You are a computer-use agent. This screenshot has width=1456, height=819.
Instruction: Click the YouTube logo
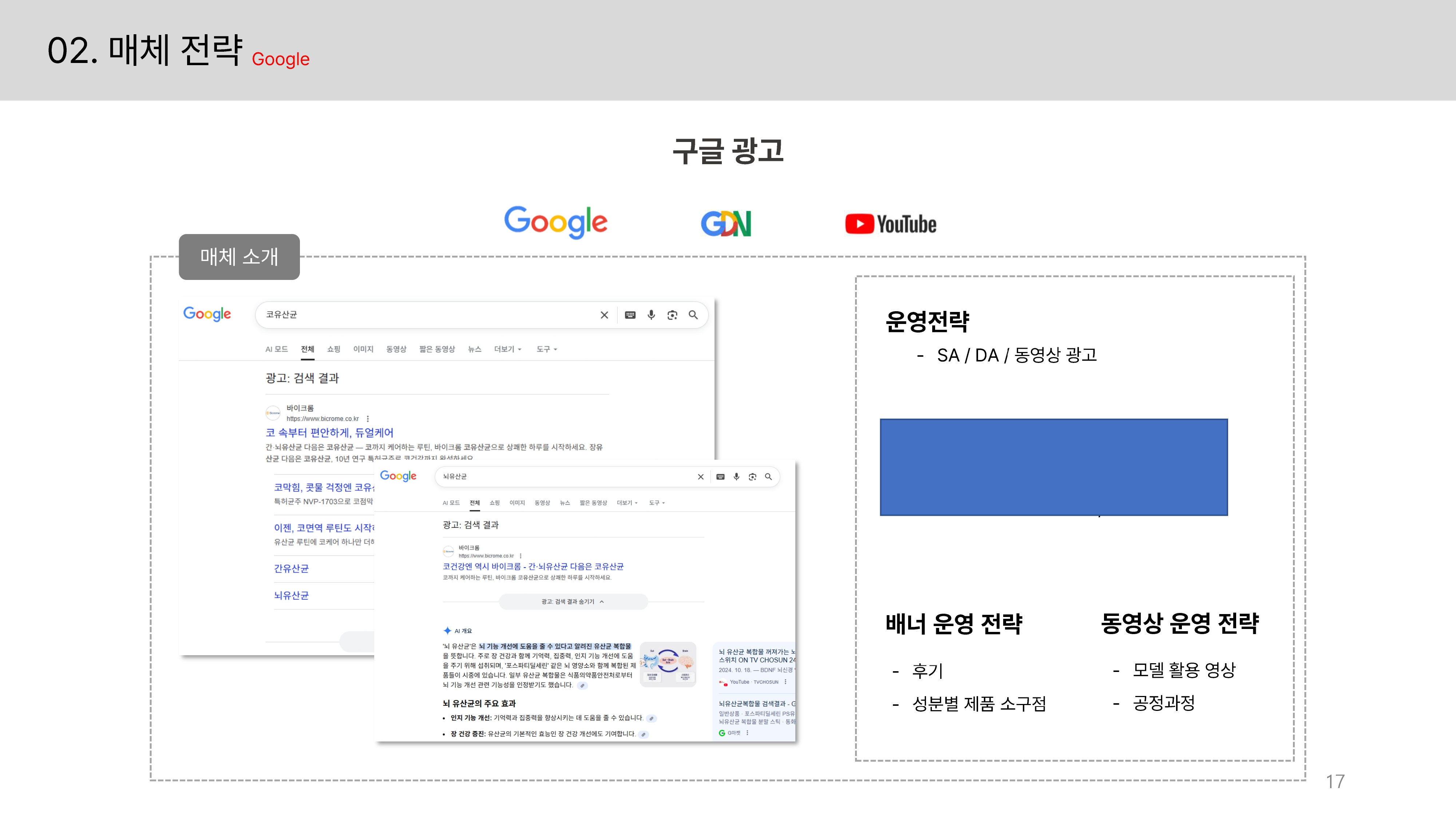pyautogui.click(x=890, y=224)
